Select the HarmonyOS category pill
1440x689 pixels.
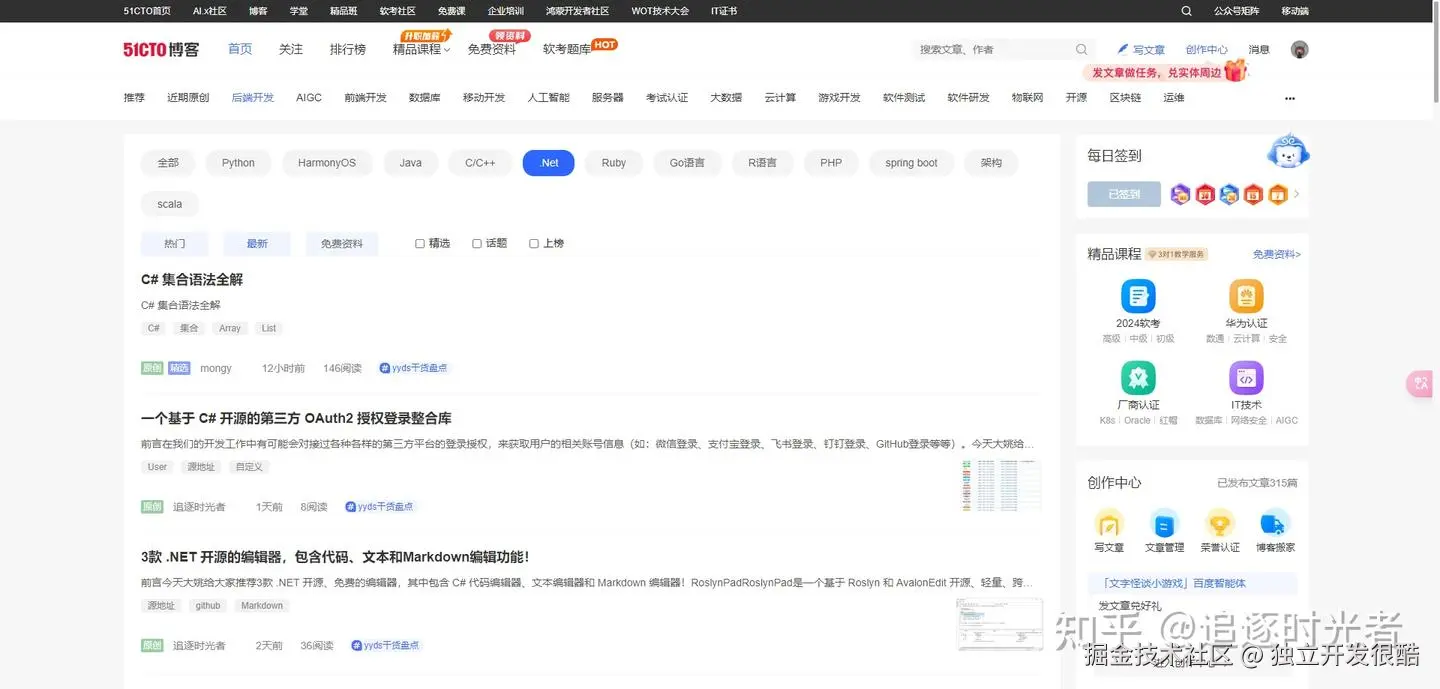click(327, 163)
